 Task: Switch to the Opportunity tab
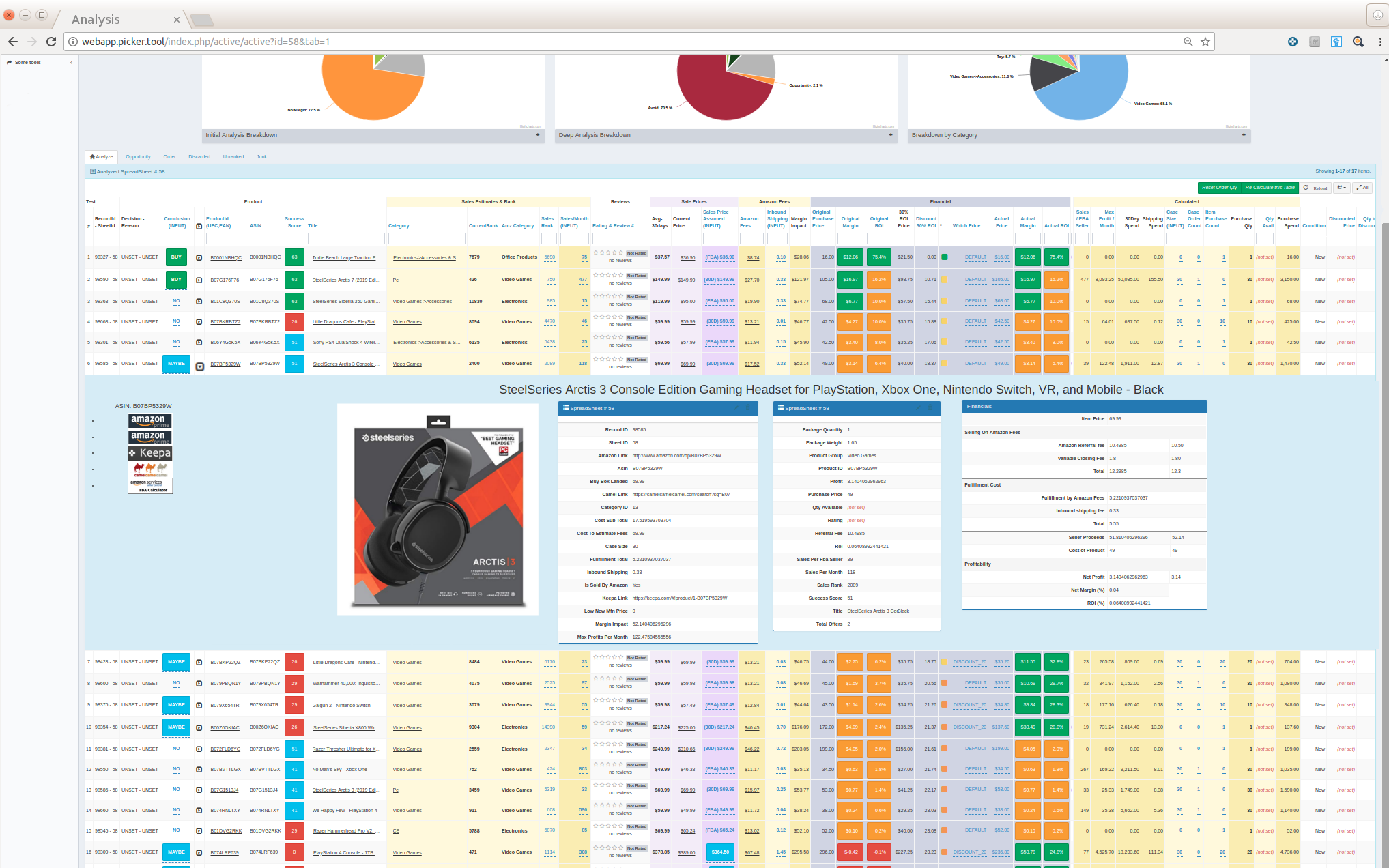(x=138, y=157)
